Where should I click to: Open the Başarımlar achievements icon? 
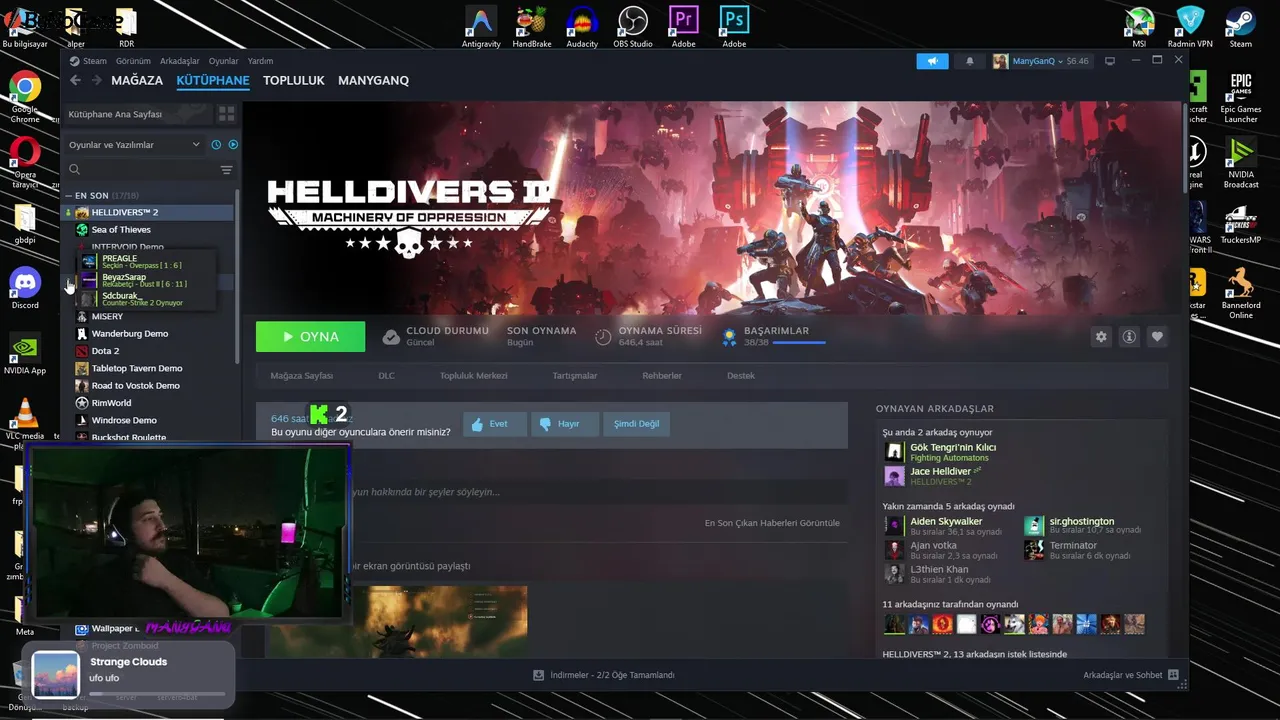tap(730, 337)
